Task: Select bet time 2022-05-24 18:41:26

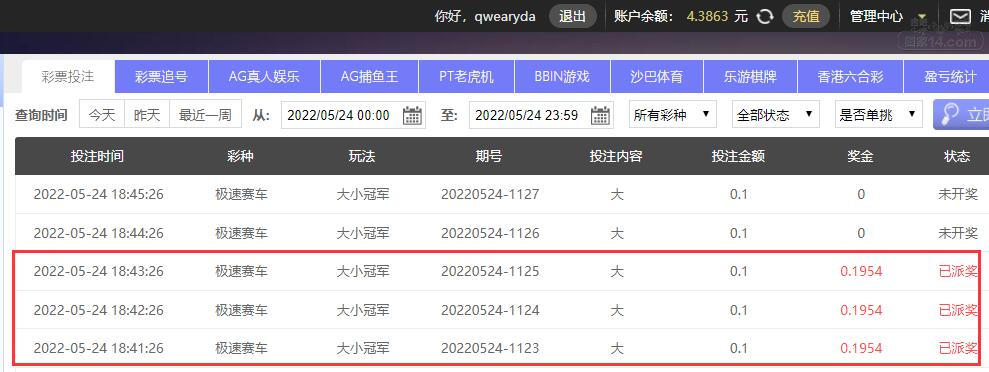Action: 98,349
